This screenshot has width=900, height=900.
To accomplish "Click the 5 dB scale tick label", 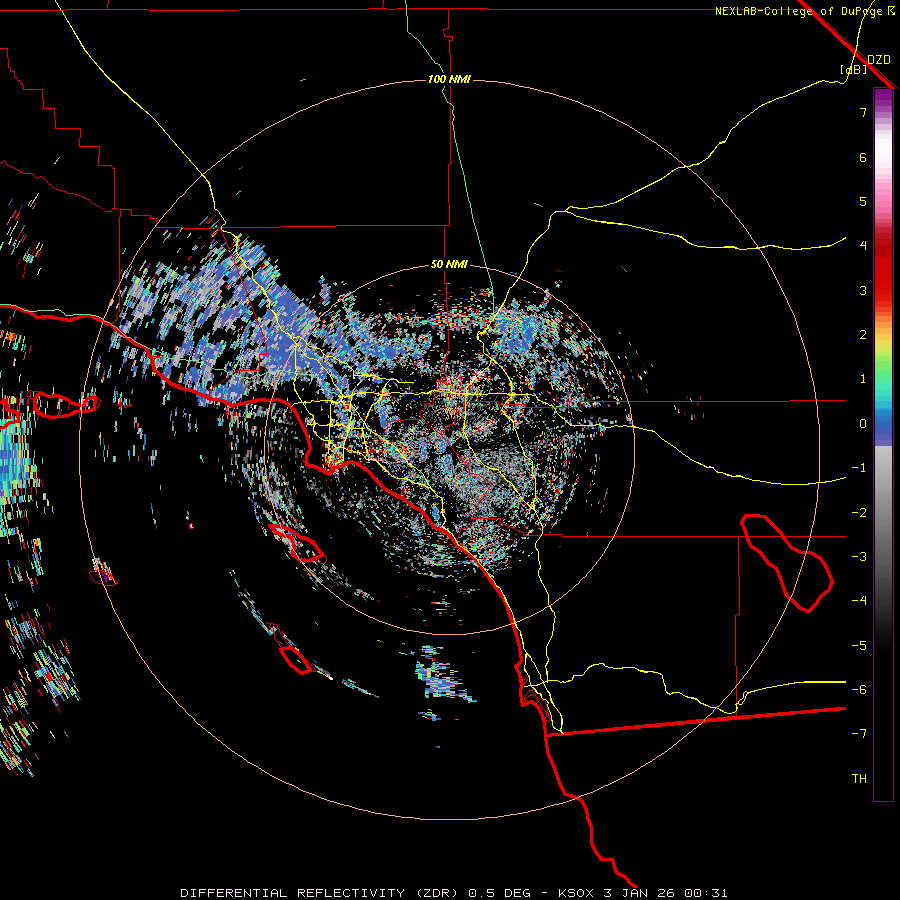I will (863, 201).
